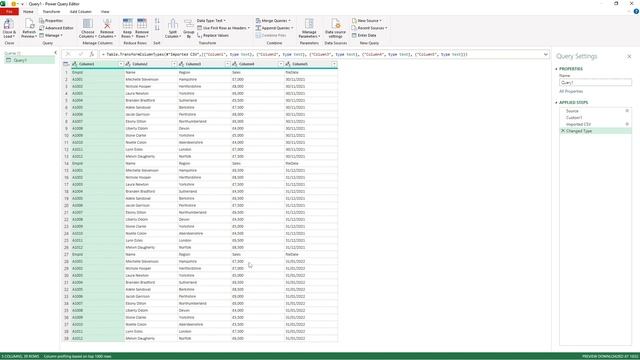Close the Query Settings pane

[629, 56]
